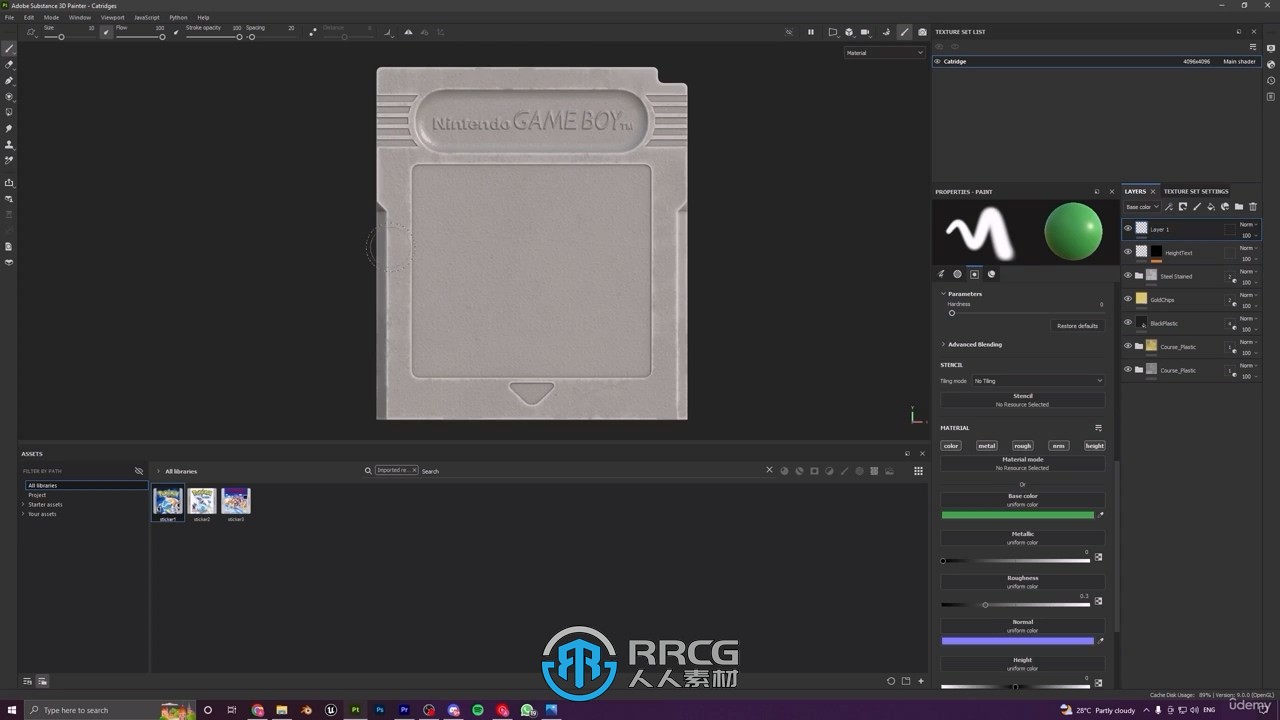The width and height of the screenshot is (1280, 720).
Task: Pause the viewport rendering
Action: coord(811,32)
